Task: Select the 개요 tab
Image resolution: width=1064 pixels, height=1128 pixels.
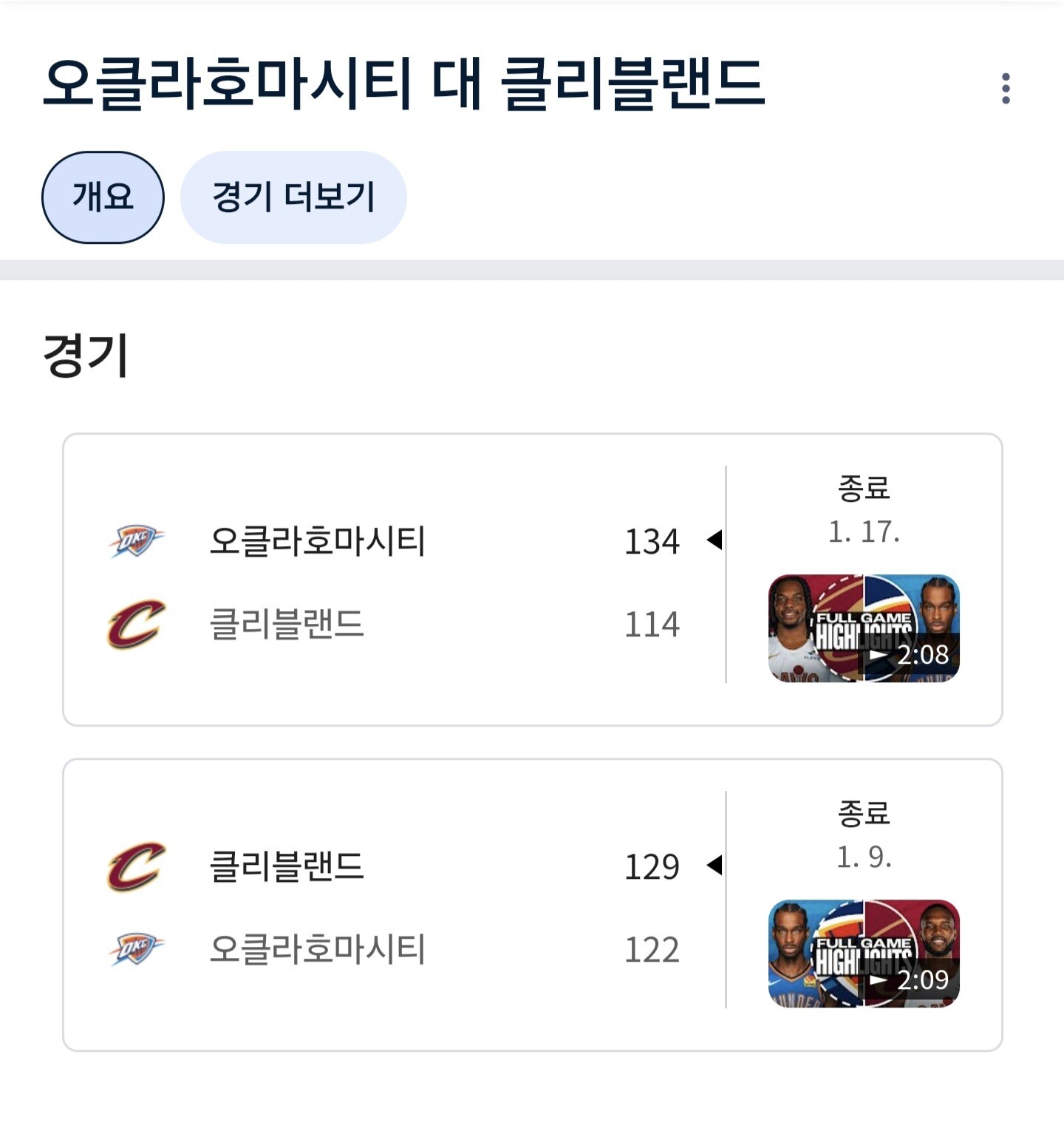Action: (103, 197)
